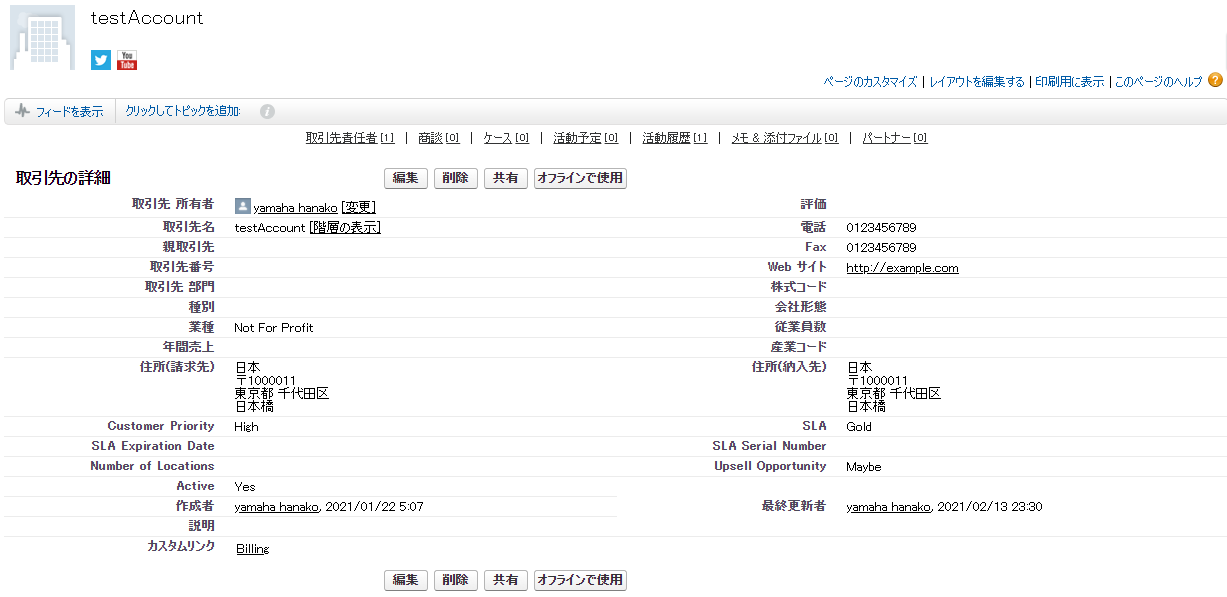This screenshot has height=597, width=1227.
Task: Click [階層の表示] hierarchy link
Action: 344,228
